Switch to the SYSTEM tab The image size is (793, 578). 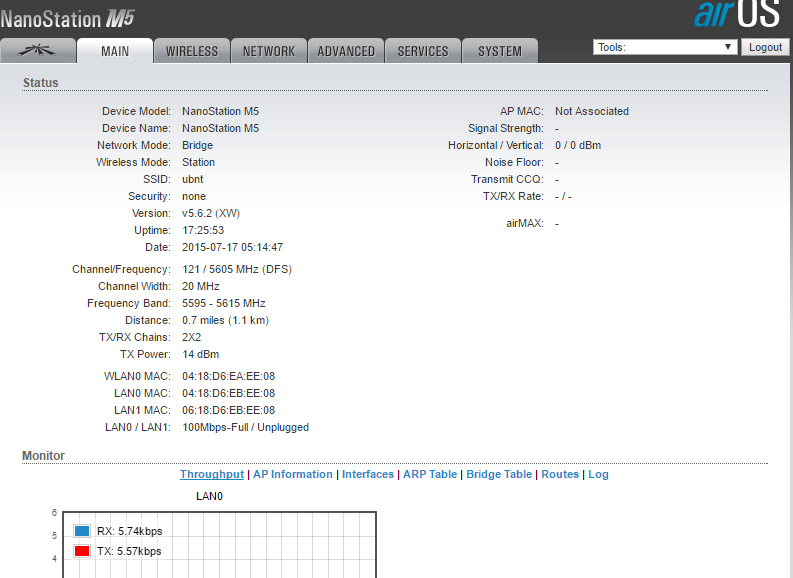(500, 51)
